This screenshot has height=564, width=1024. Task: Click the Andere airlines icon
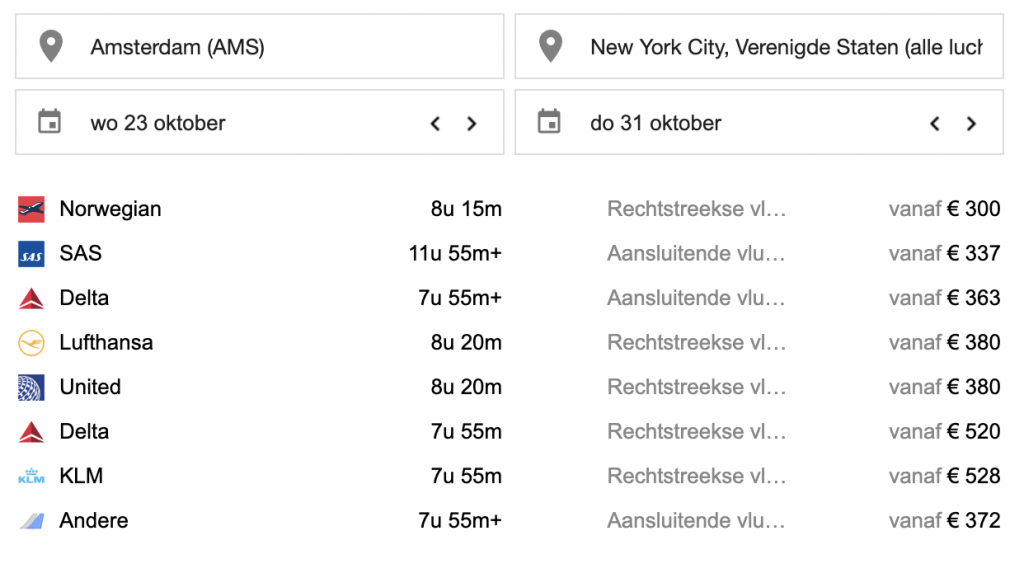[x=31, y=521]
